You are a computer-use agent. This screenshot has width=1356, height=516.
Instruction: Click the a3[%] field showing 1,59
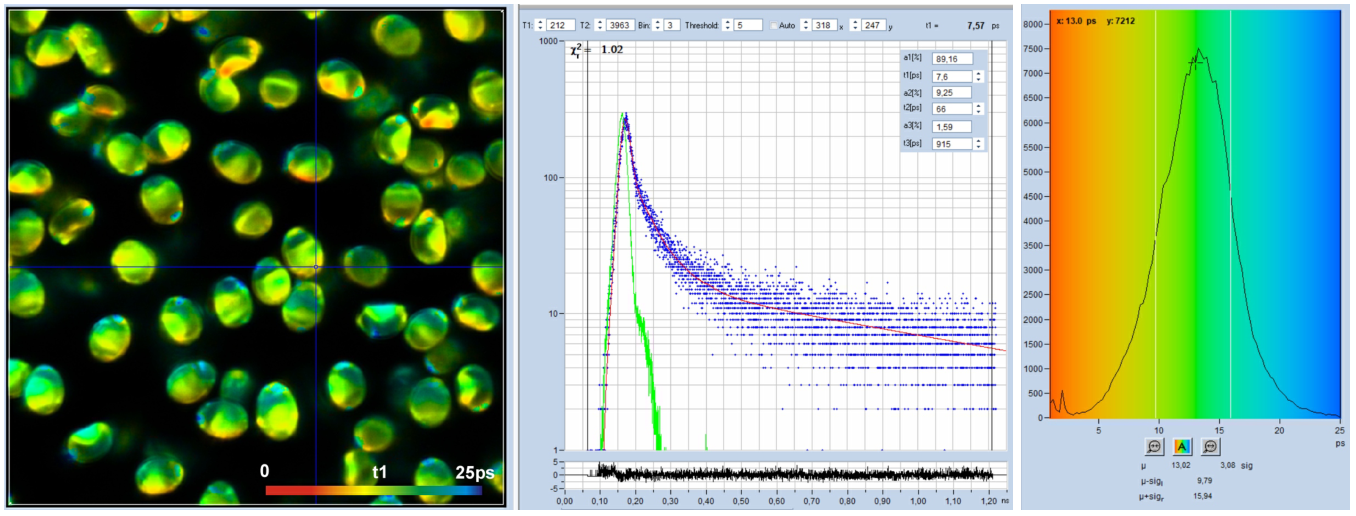pos(952,126)
